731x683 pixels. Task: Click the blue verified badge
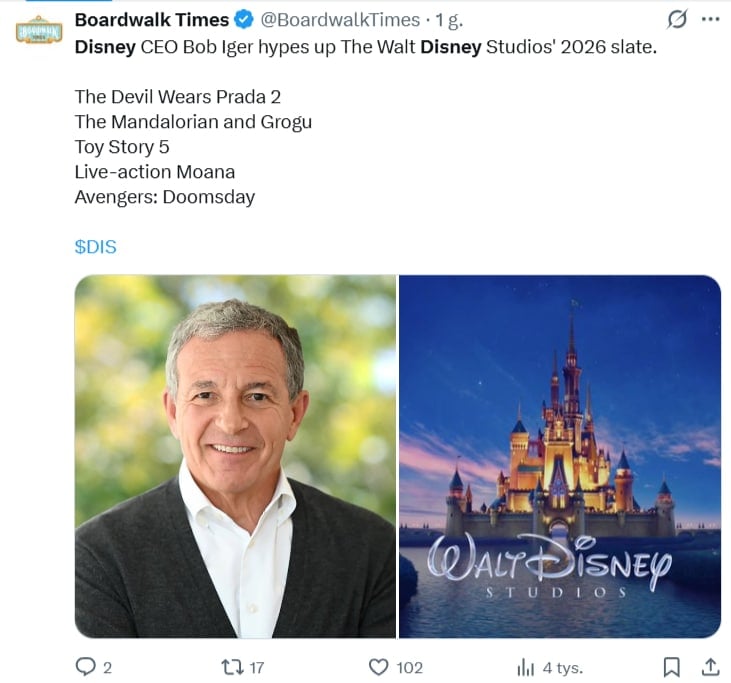244,20
